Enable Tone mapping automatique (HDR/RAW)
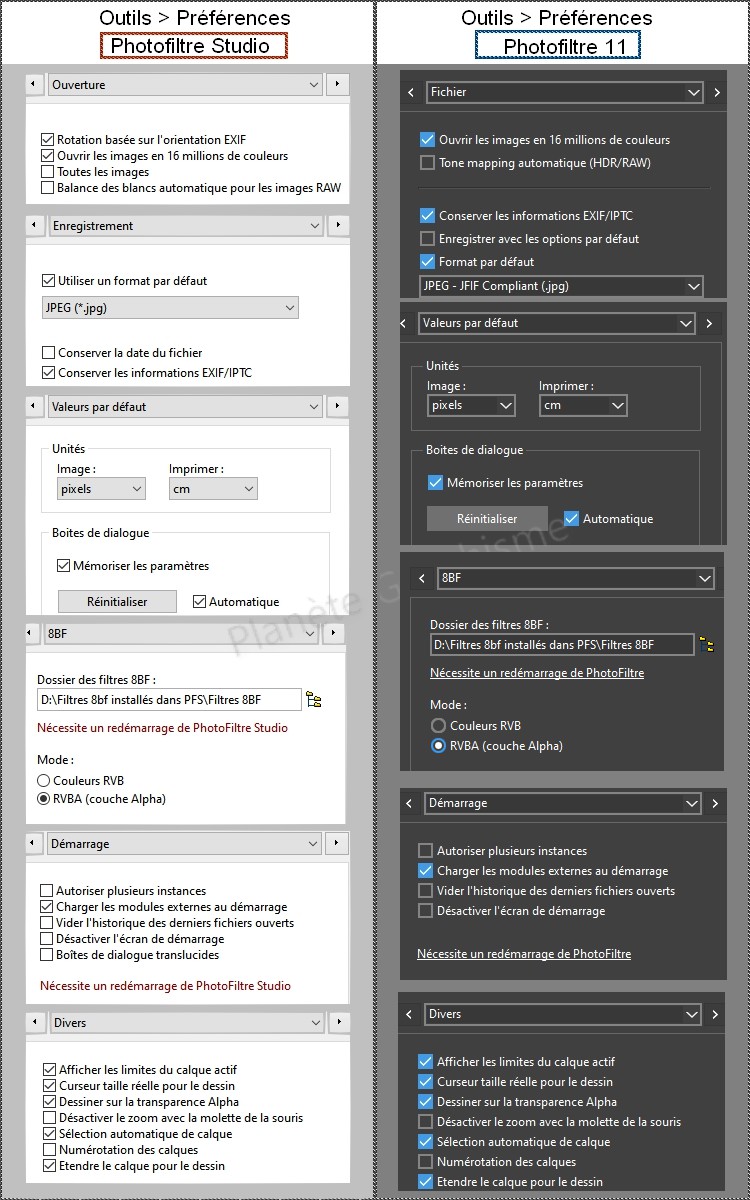 (428, 163)
